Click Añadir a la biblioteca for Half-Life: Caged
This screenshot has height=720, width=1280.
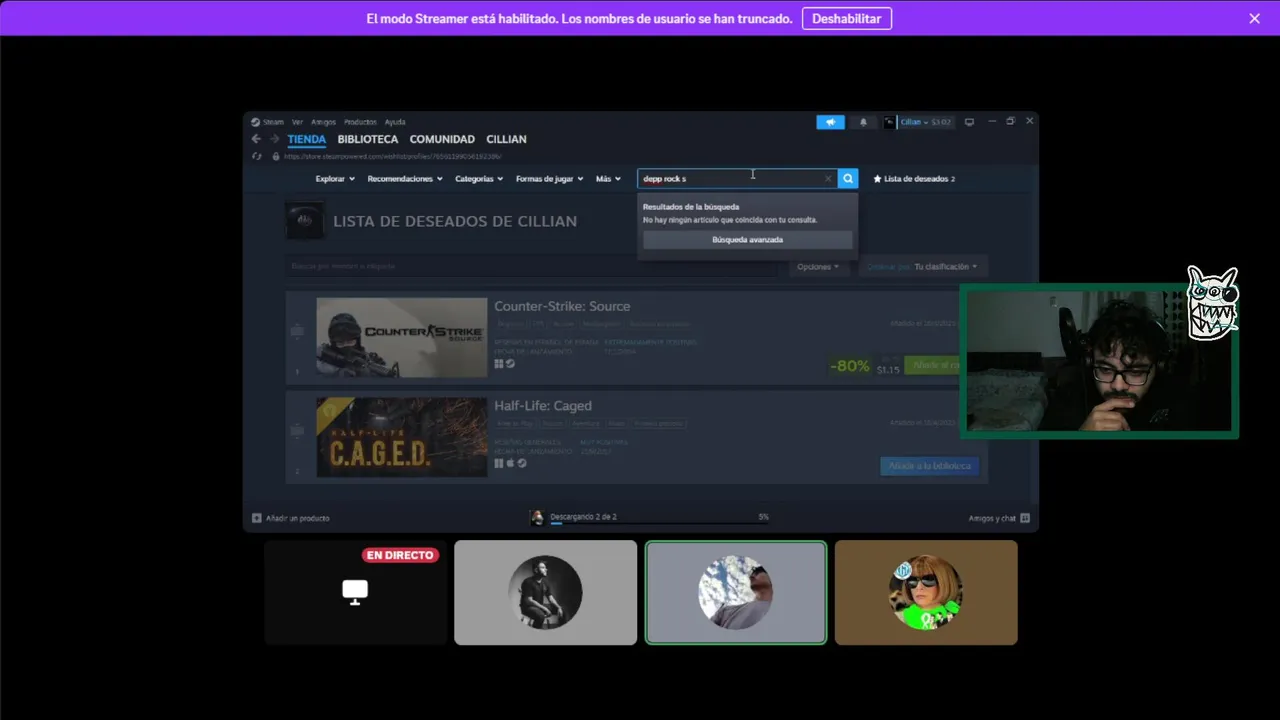(930, 466)
